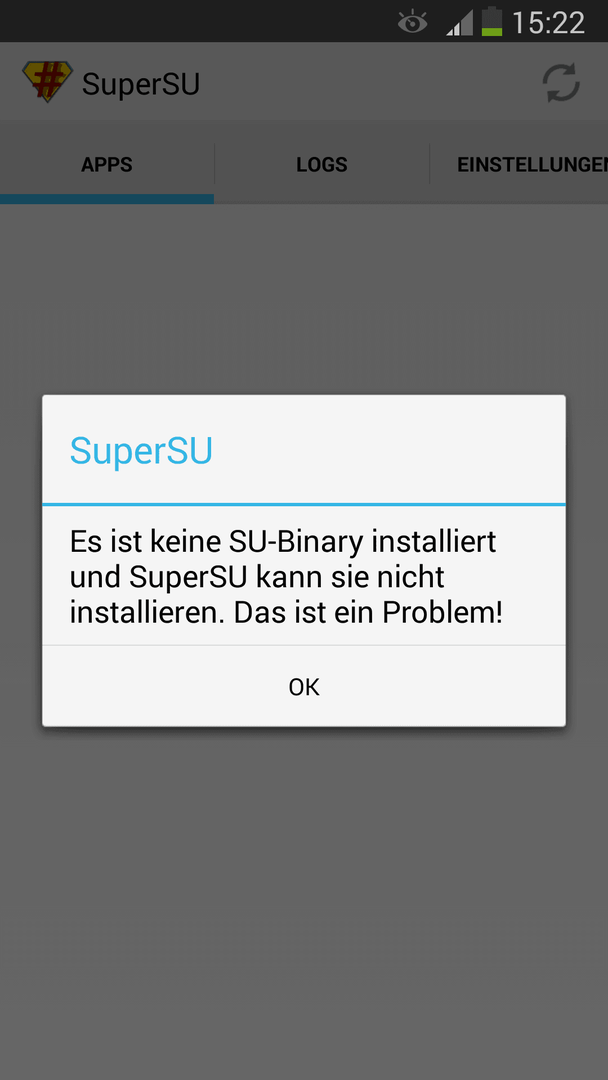Tap the blue divider below dialog title
The image size is (608, 1080).
[304, 504]
